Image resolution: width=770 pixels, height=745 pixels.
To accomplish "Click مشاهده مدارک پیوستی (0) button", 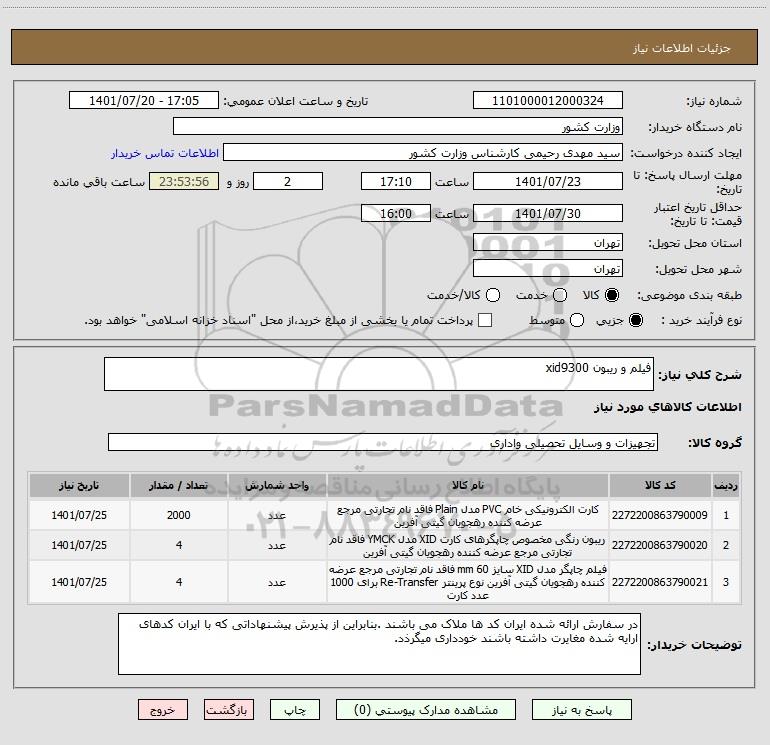I will coord(426,710).
